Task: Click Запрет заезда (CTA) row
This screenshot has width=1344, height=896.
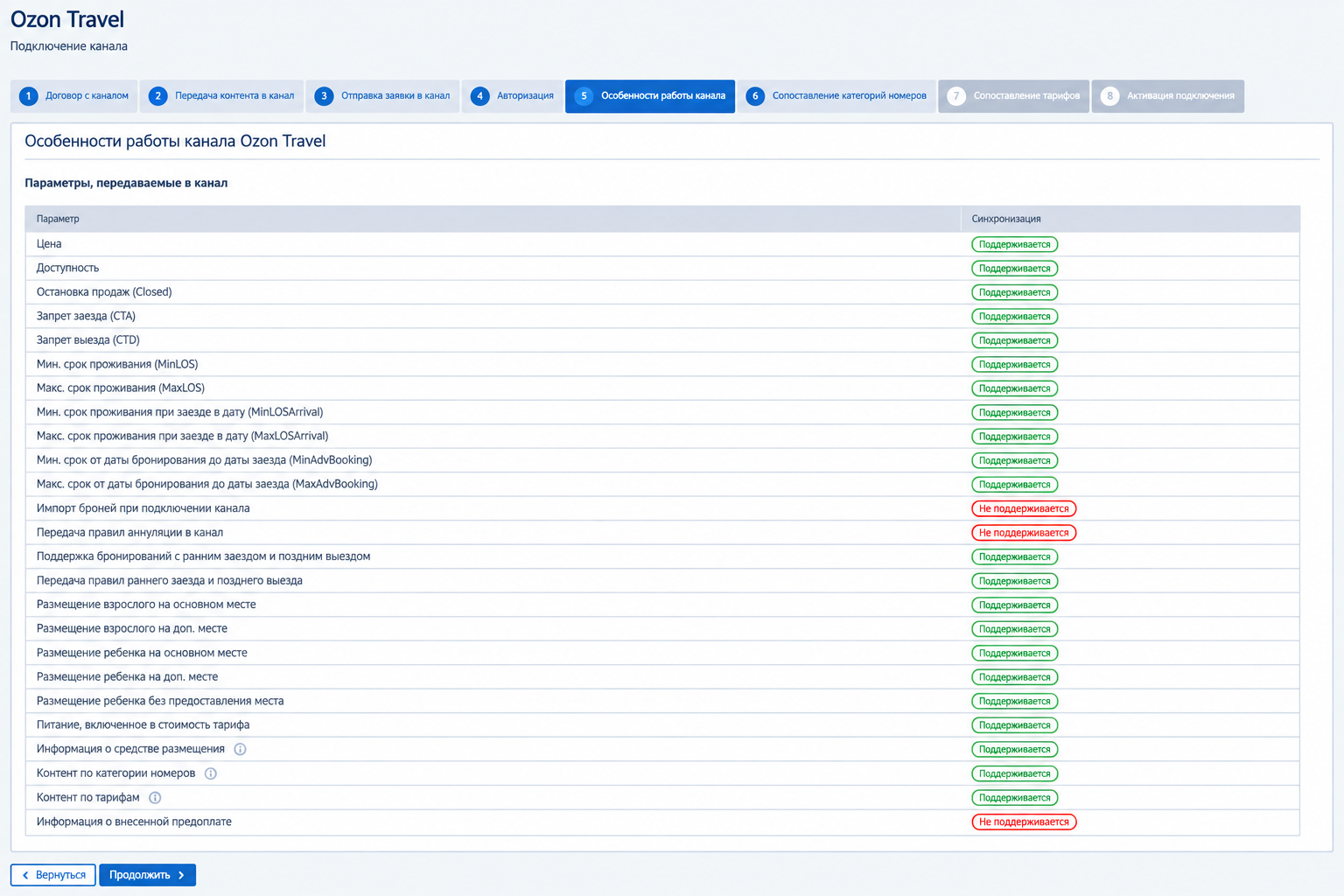Action: click(662, 316)
